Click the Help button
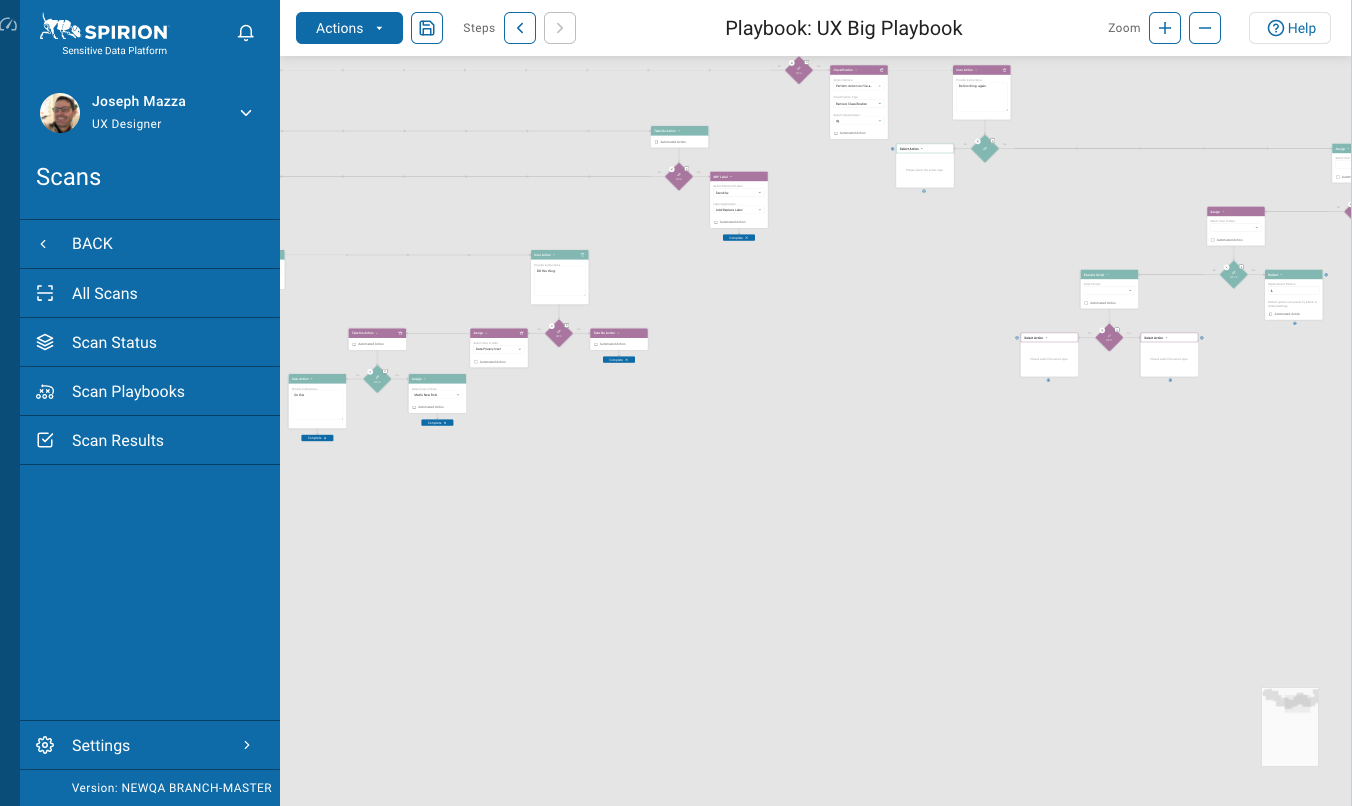The width and height of the screenshot is (1352, 806). pyautogui.click(x=1290, y=28)
